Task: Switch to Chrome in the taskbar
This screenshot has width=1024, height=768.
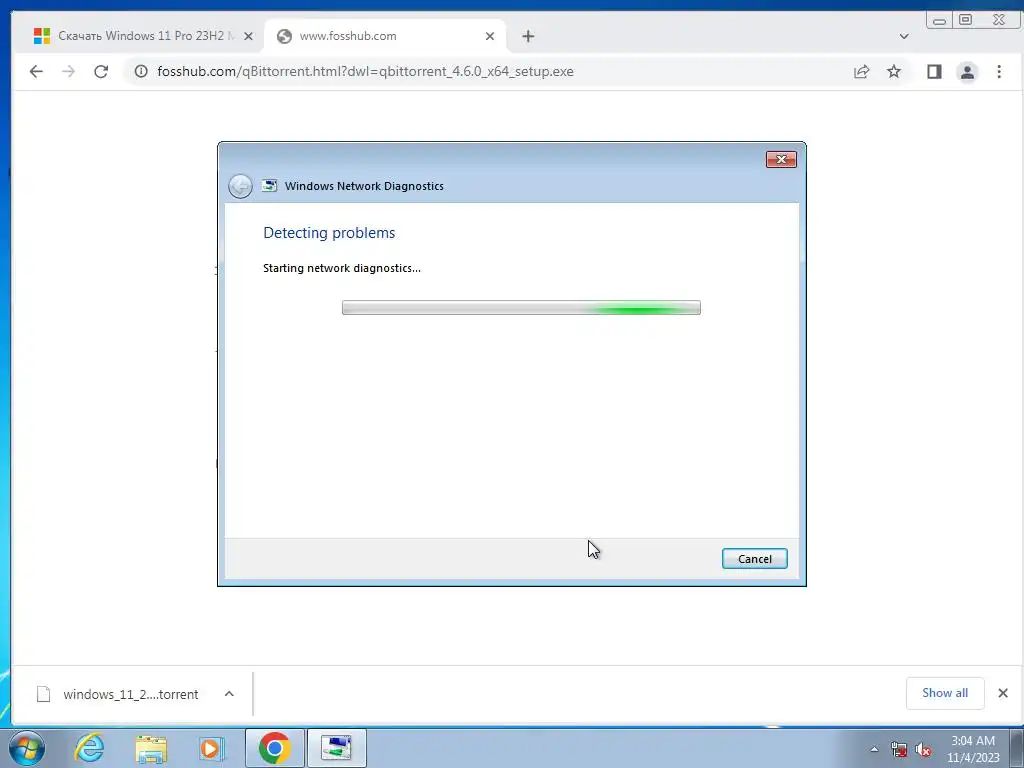Action: pos(275,748)
